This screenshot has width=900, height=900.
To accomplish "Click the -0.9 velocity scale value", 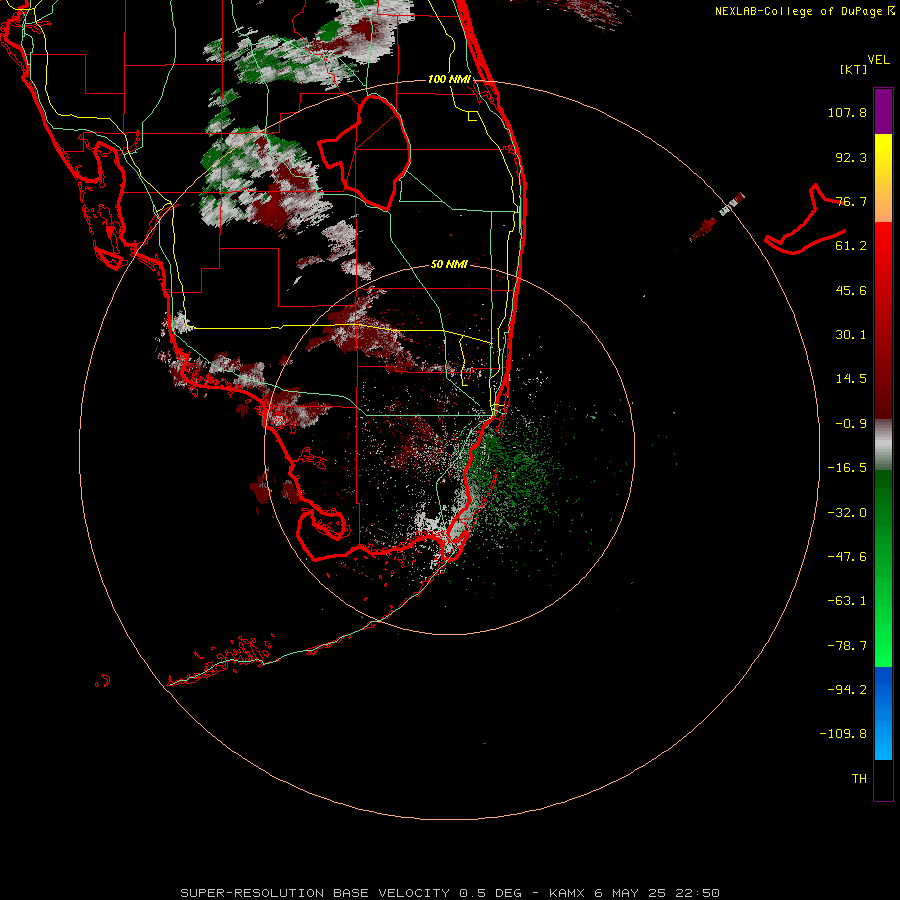I will pos(851,424).
